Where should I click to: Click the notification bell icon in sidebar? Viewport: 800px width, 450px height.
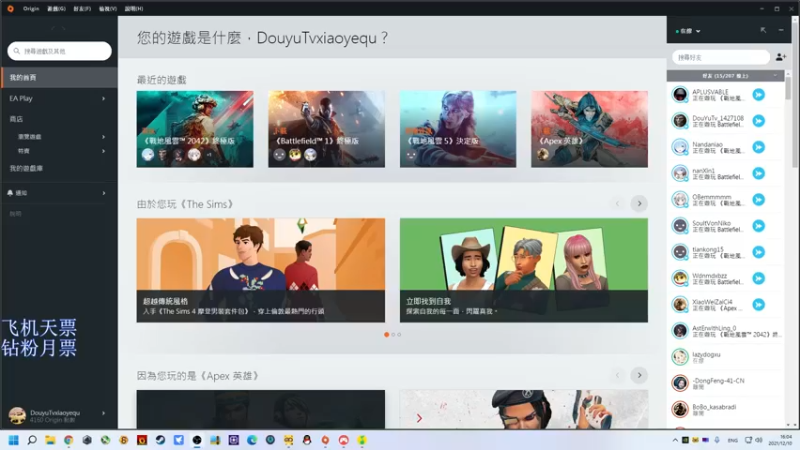pyautogui.click(x=10, y=193)
